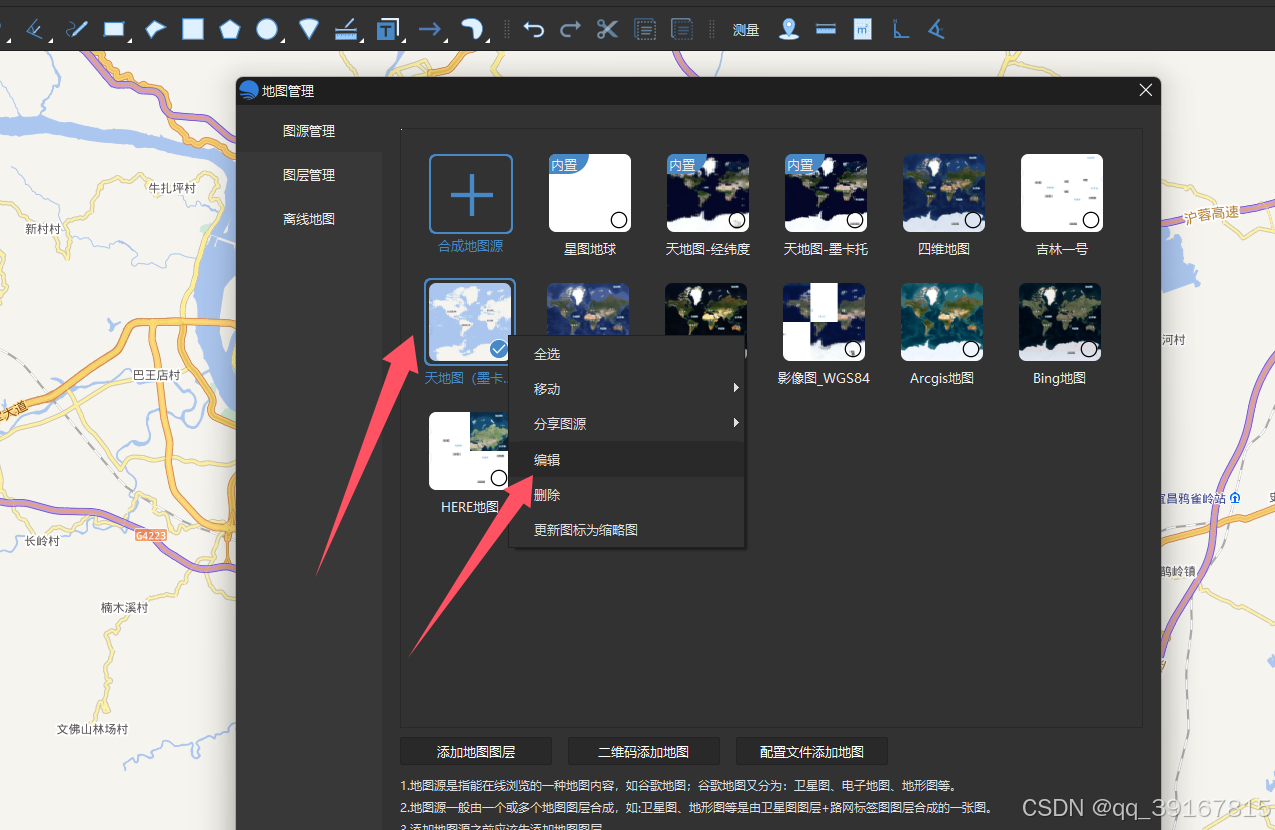Click the azimuth angle icon at toolbar end

936,29
